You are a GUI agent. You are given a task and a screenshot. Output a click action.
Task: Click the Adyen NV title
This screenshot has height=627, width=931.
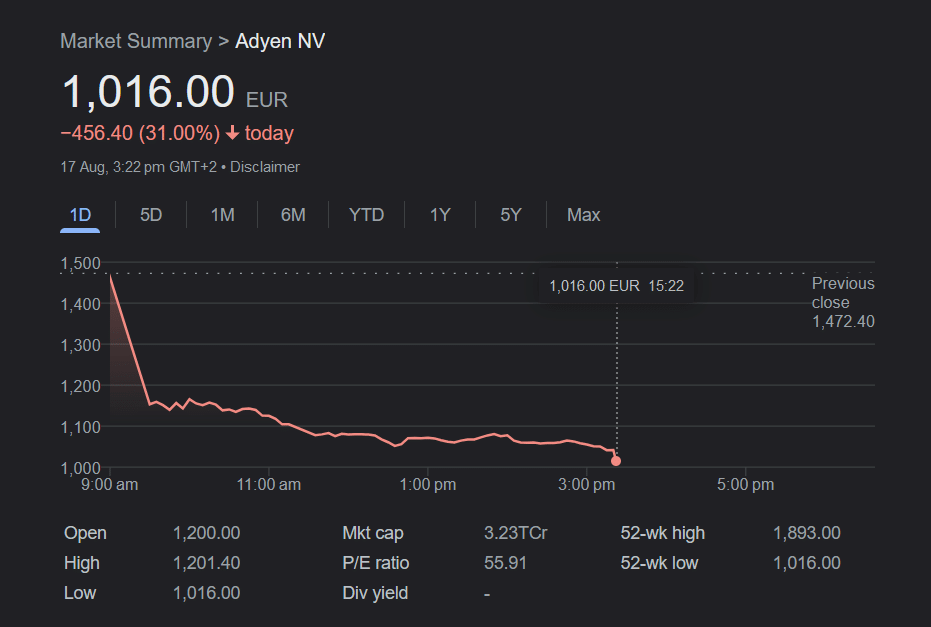tap(280, 41)
